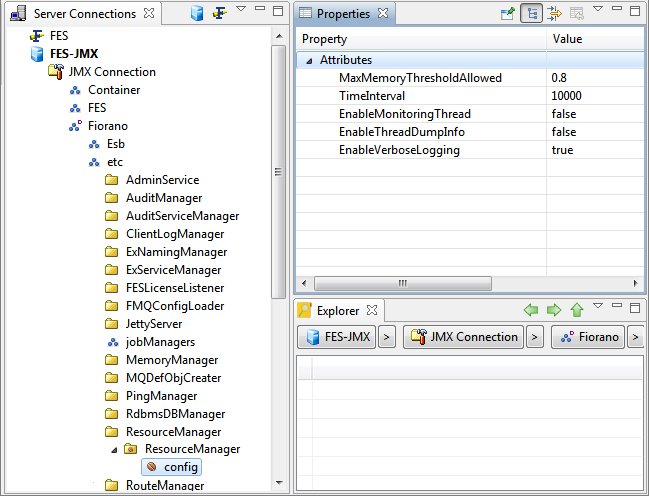The width and height of the screenshot is (649, 496).
Task: Click the EnableVerboseLogging true value
Action: click(562, 150)
